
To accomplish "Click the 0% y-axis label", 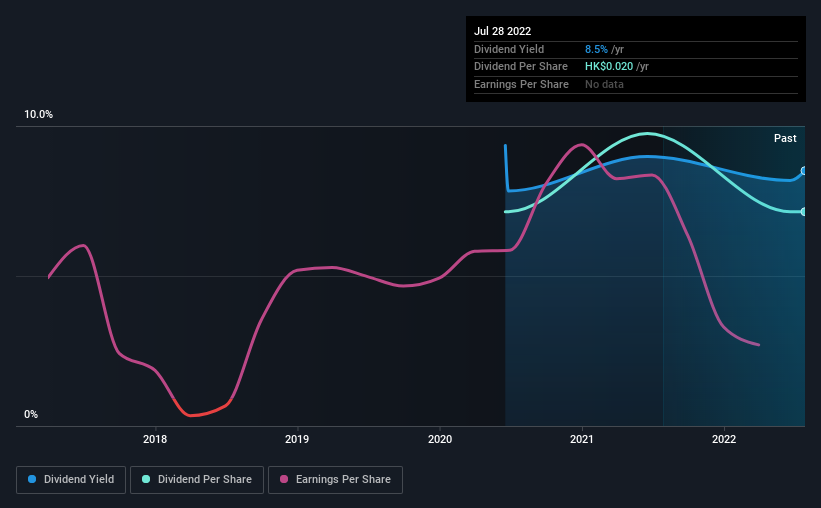I will click(31, 414).
